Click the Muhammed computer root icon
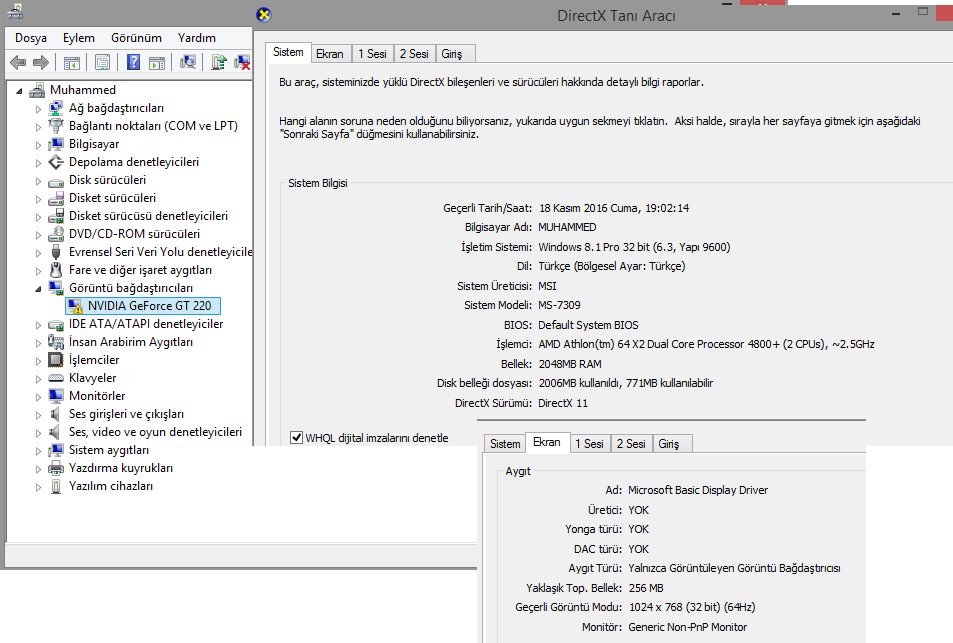The height and width of the screenshot is (643, 953). [x=37, y=90]
